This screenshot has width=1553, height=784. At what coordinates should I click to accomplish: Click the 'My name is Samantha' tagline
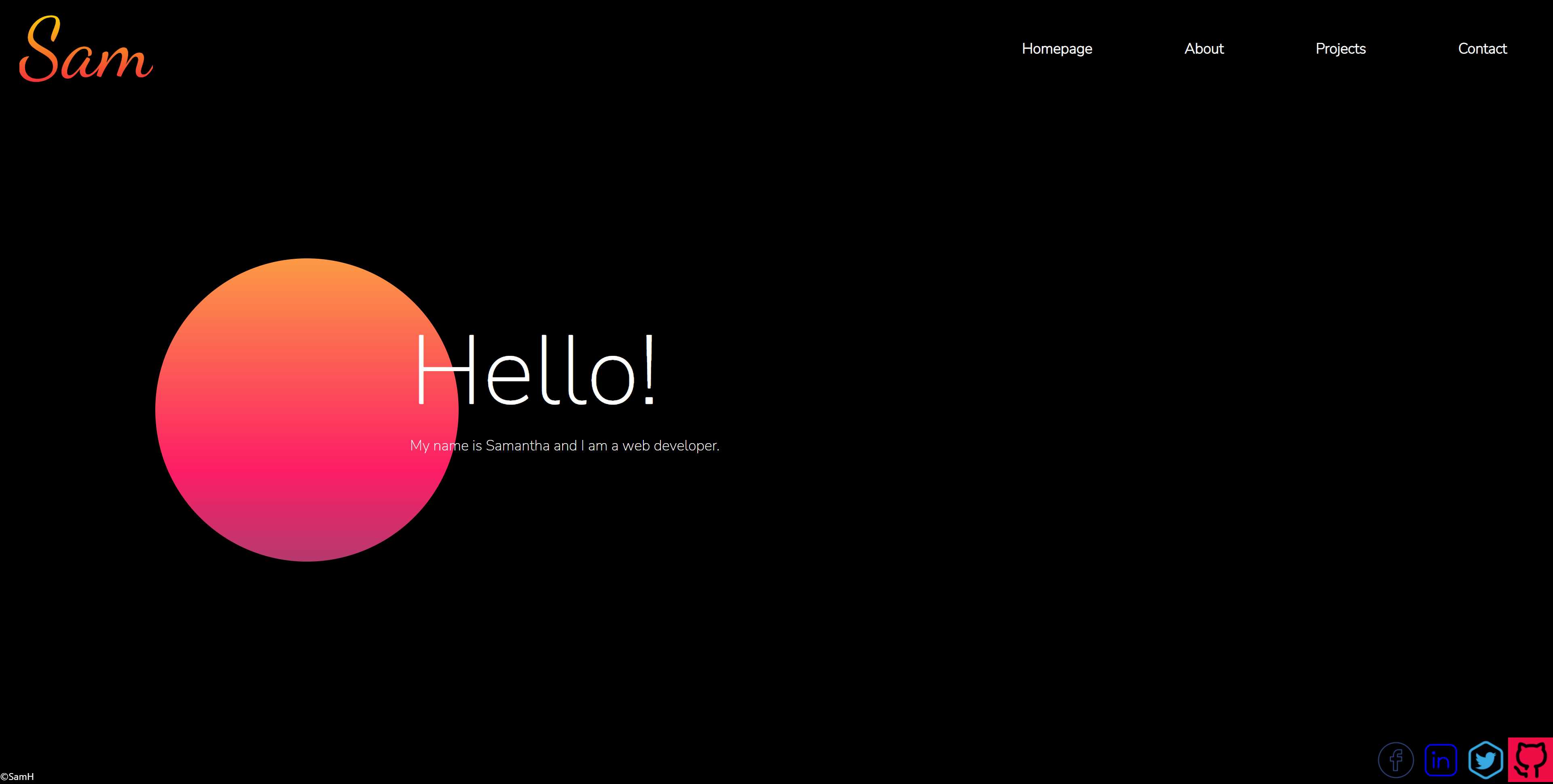pyautogui.click(x=564, y=445)
